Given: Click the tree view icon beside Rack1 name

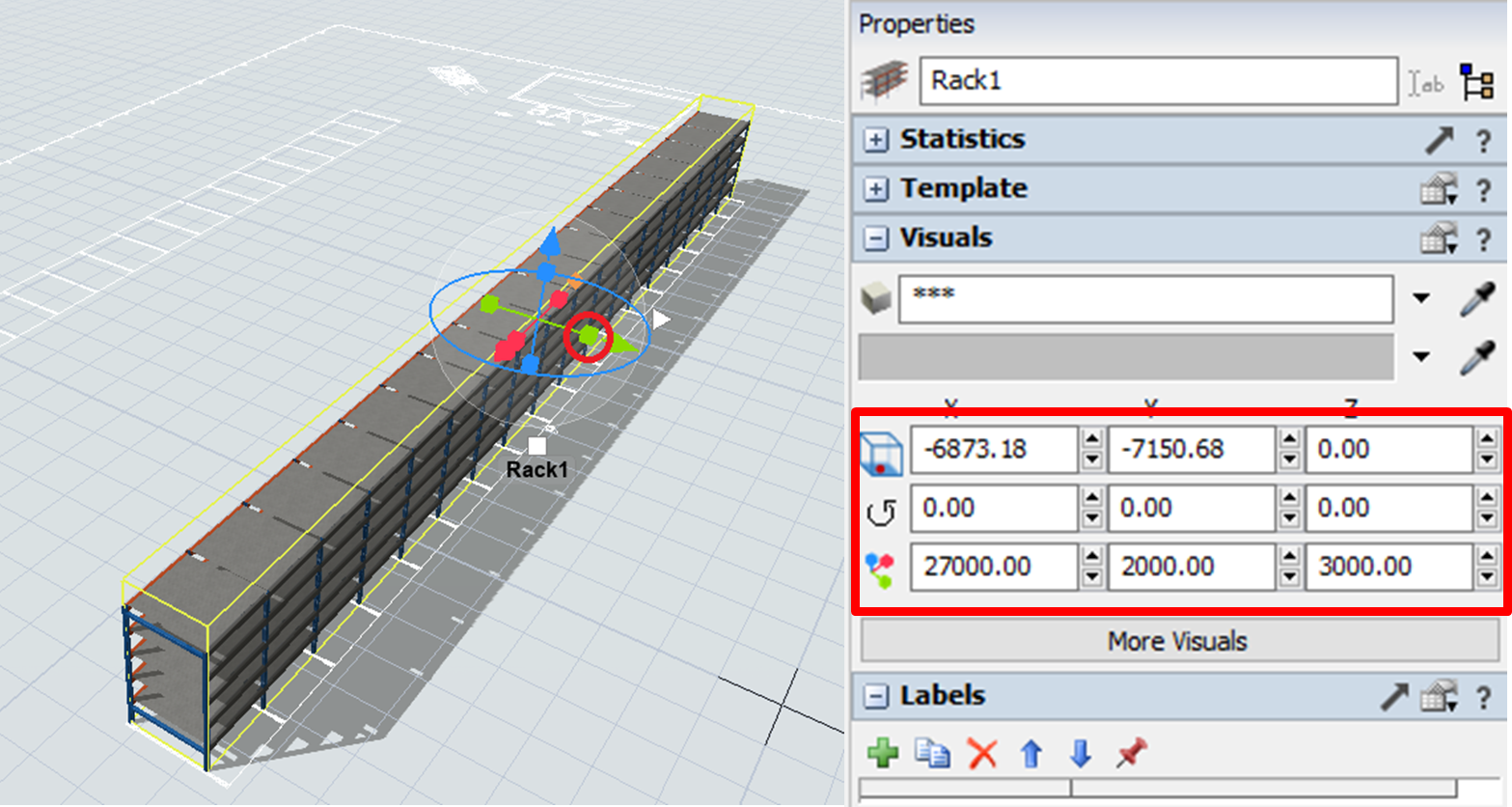Looking at the screenshot, I should click(1476, 82).
